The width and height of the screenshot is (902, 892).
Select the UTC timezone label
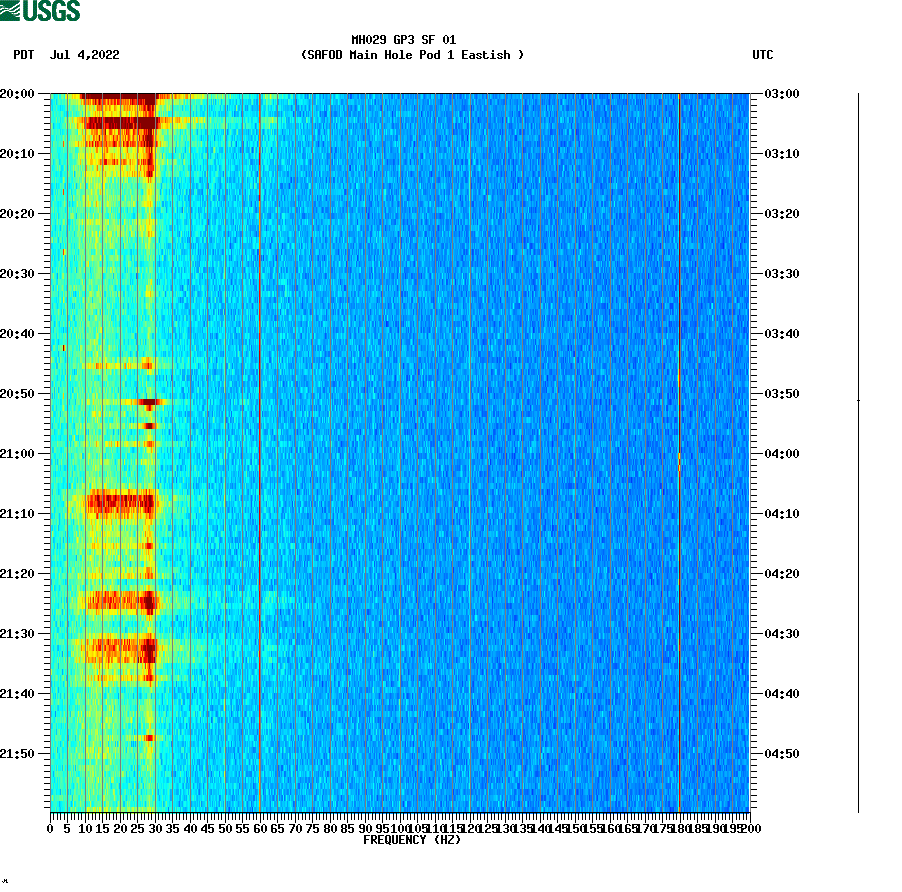pos(764,55)
